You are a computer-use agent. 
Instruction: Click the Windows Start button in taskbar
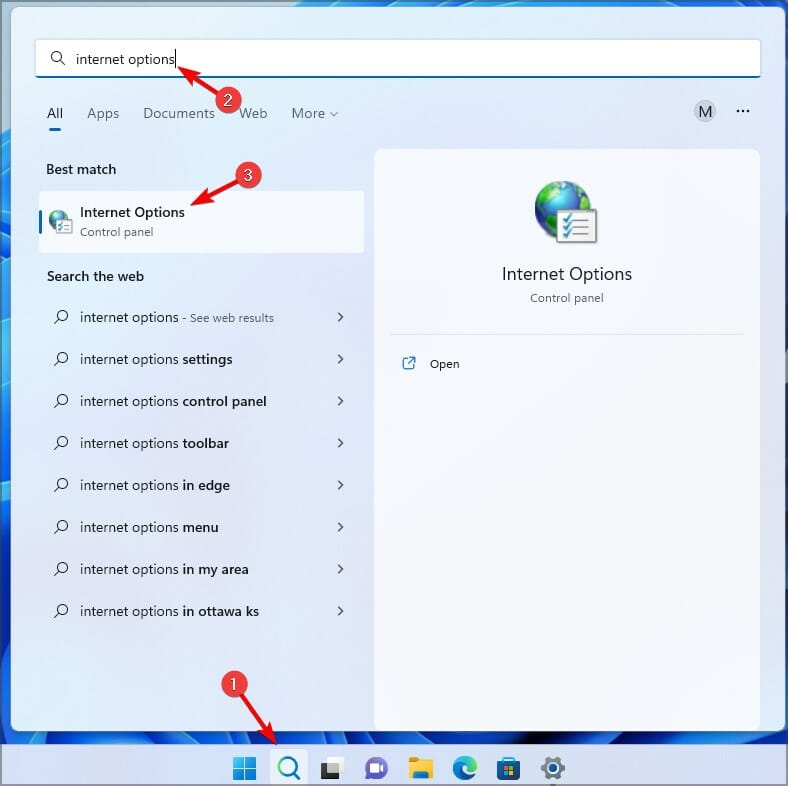coord(245,768)
